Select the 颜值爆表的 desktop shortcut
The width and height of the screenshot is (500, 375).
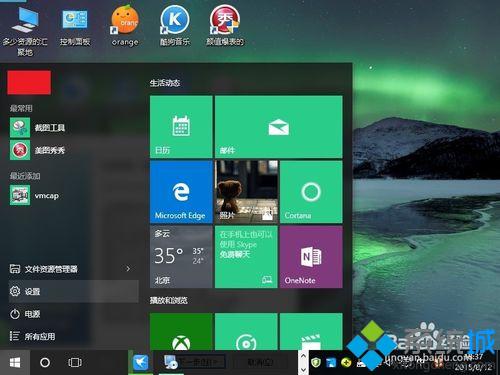[x=225, y=27]
